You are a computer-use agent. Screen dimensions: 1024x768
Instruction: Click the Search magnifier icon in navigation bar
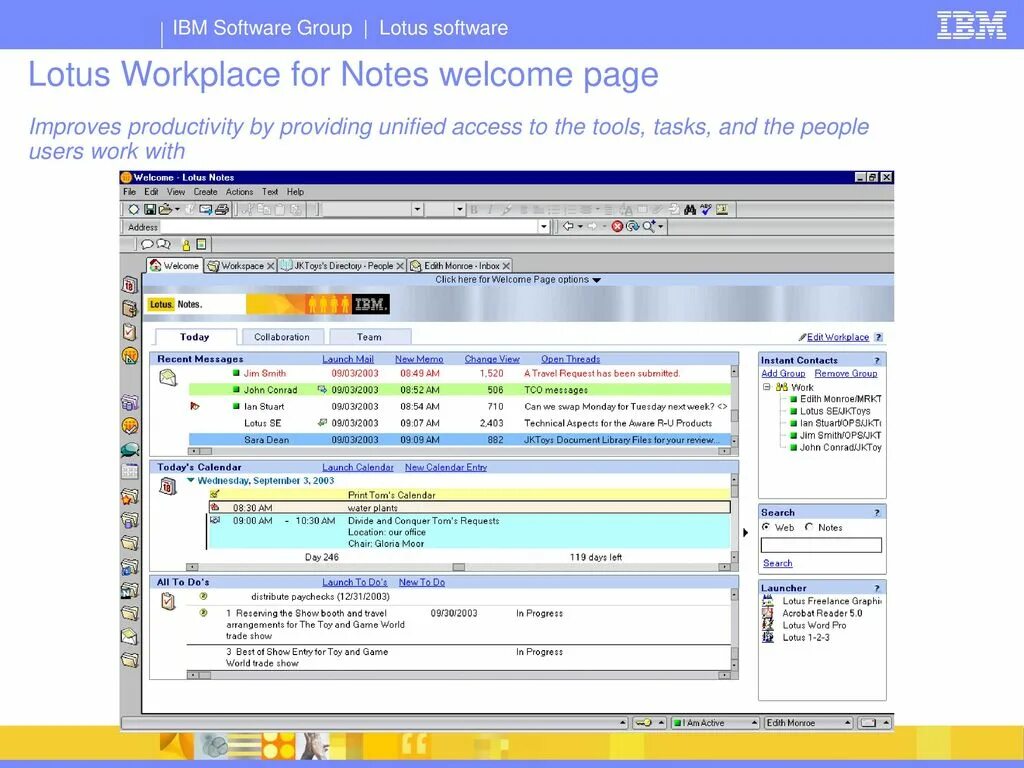648,227
